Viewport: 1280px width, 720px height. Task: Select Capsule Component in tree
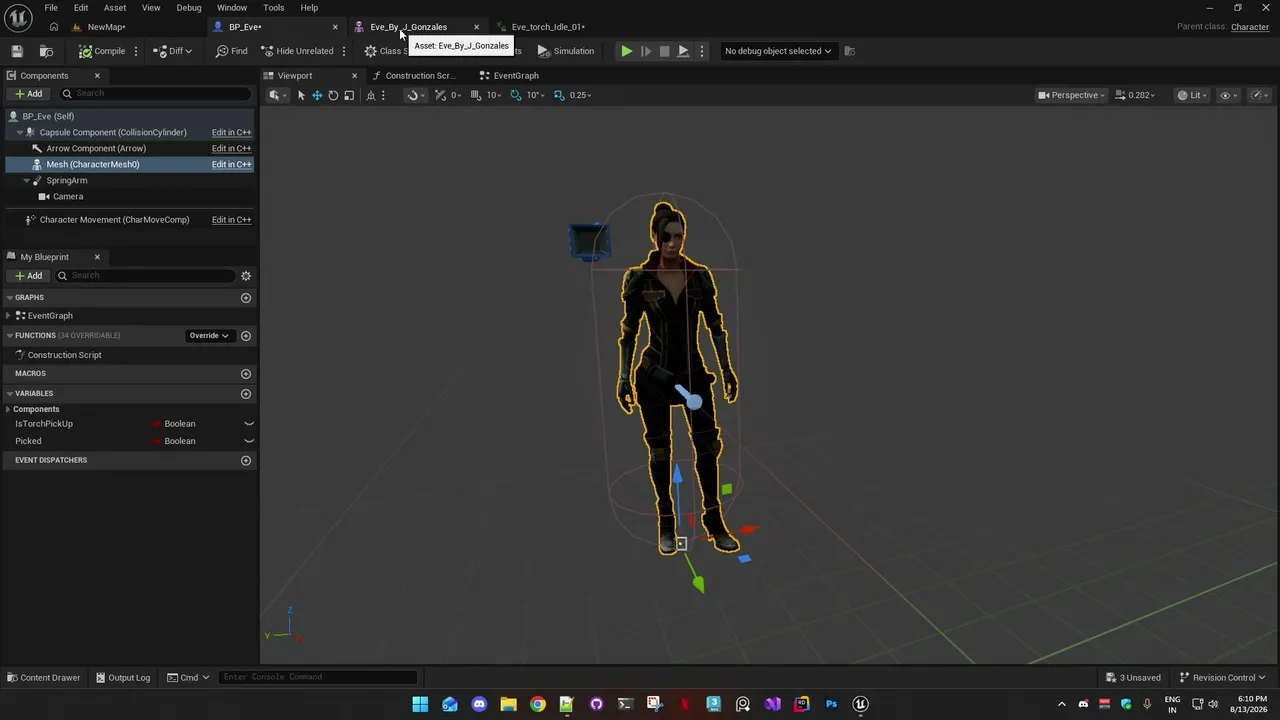tap(113, 132)
